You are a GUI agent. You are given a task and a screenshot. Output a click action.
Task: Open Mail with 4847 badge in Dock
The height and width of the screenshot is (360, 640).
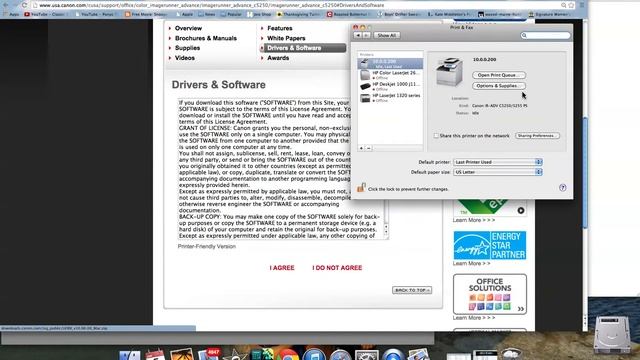coord(209,354)
